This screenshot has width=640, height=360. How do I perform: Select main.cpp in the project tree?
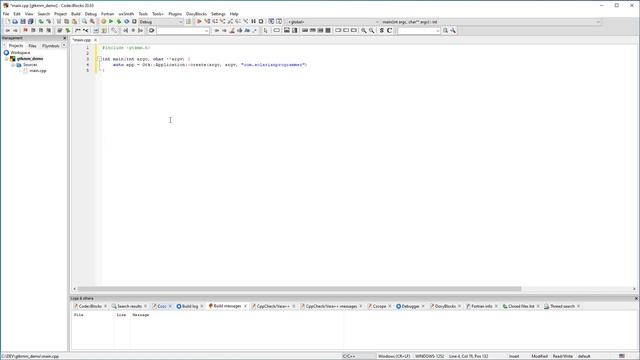(x=38, y=71)
